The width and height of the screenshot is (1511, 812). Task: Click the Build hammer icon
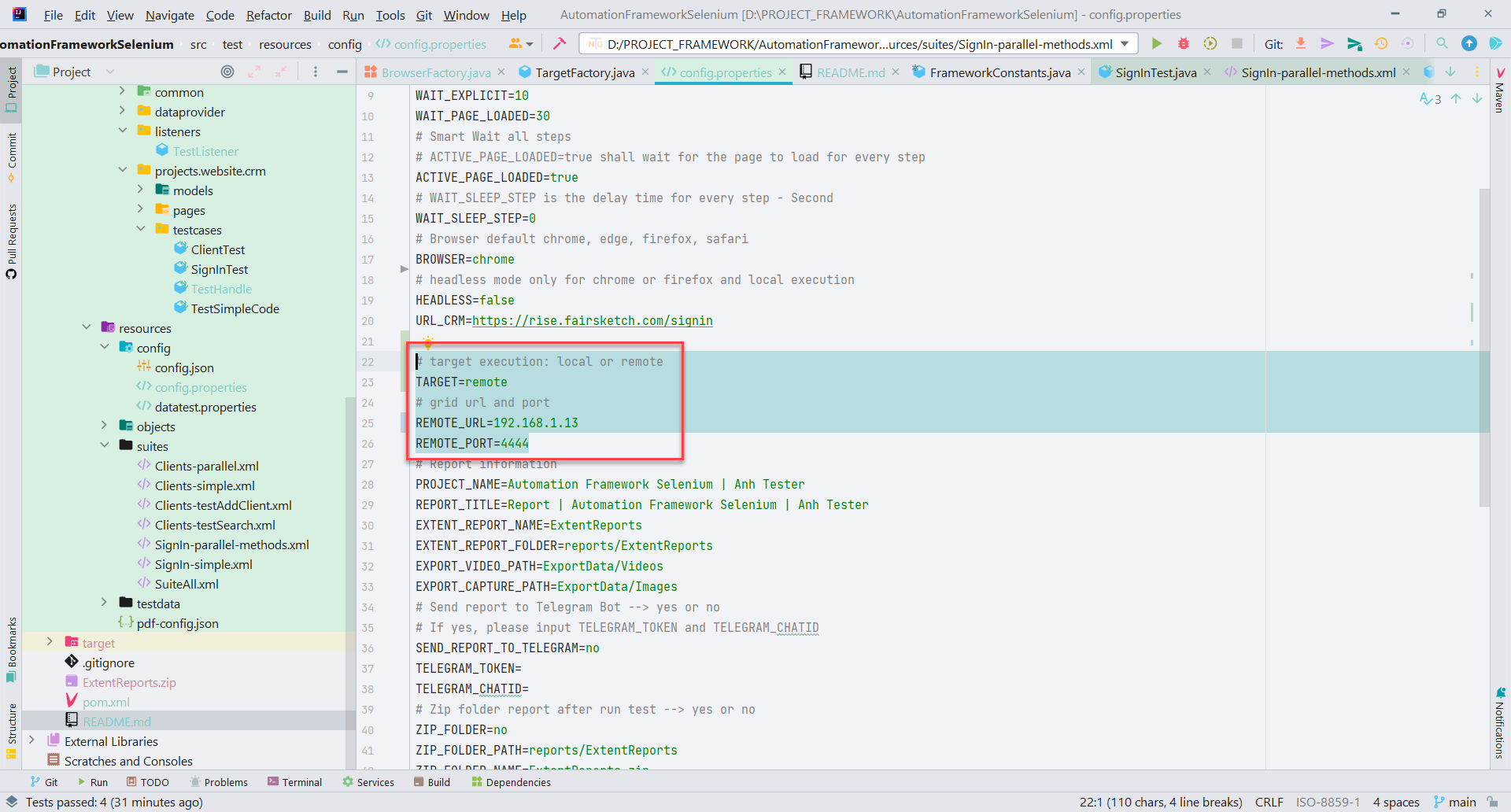560,44
